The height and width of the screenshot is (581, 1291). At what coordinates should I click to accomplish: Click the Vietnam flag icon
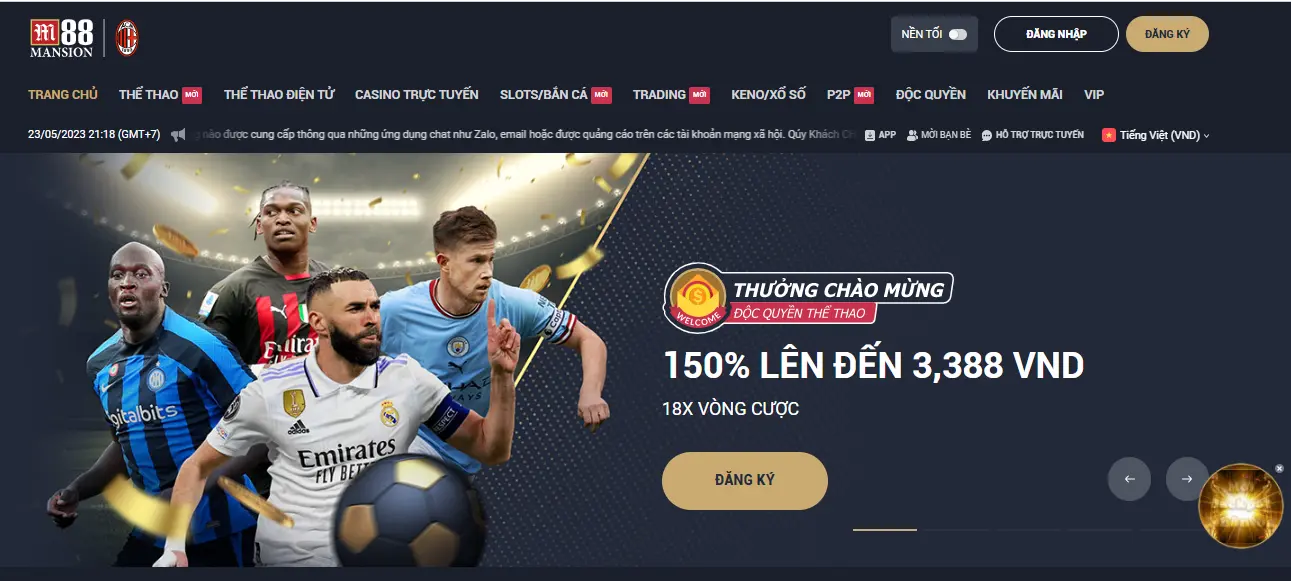click(1108, 135)
